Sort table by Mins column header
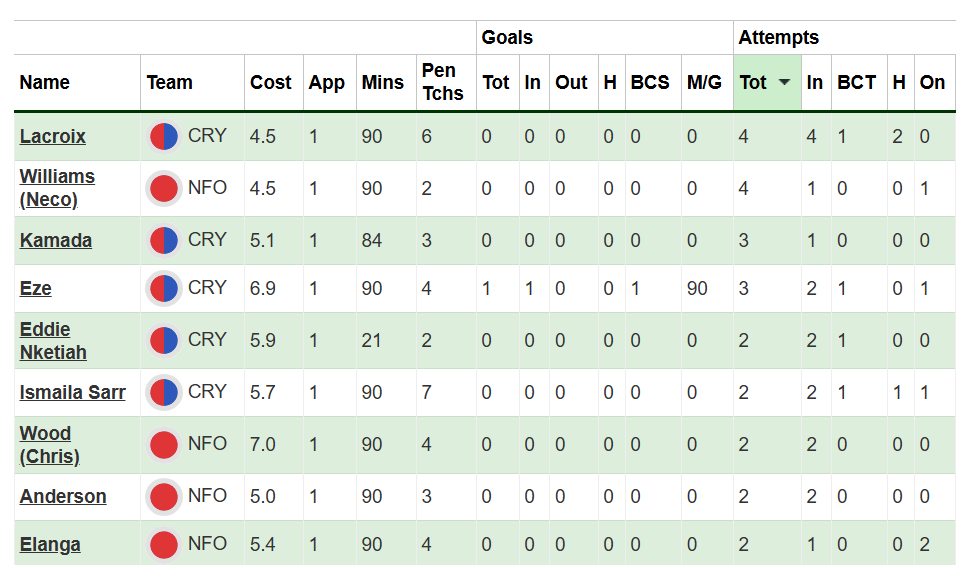This screenshot has width=956, height=565. click(383, 83)
